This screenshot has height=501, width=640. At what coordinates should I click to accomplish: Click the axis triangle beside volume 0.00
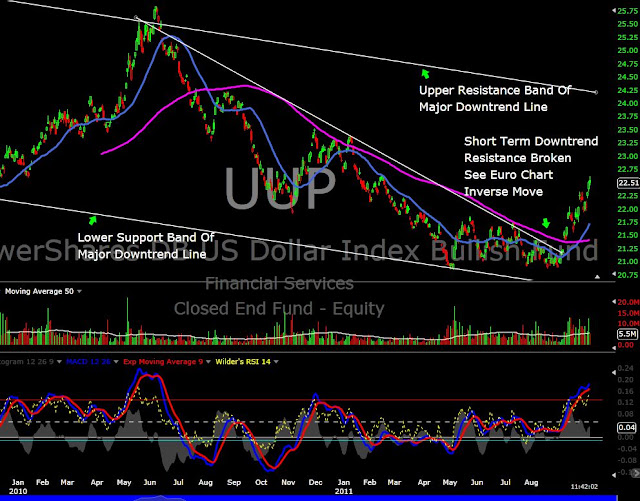click(614, 347)
